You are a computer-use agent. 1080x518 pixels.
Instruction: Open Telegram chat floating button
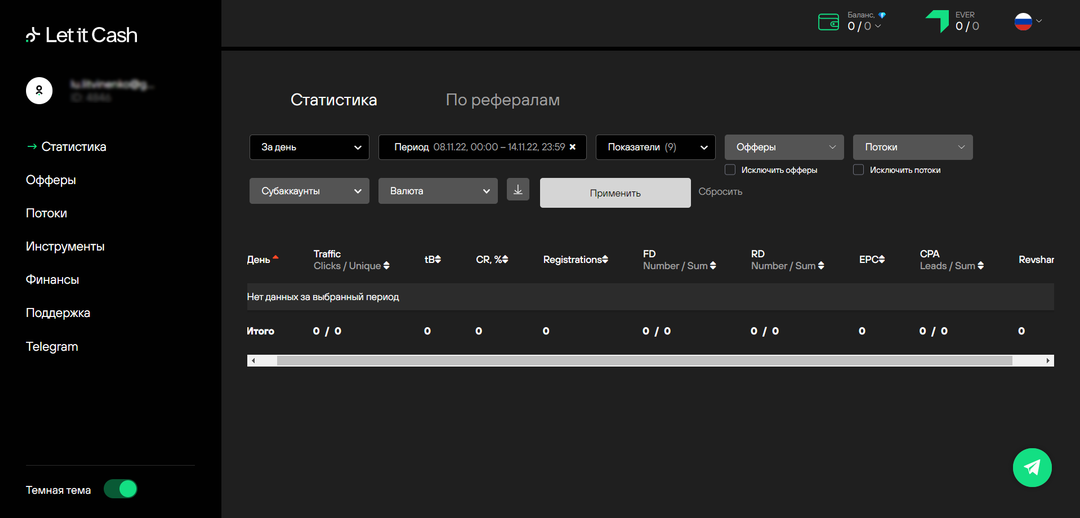(1032, 467)
